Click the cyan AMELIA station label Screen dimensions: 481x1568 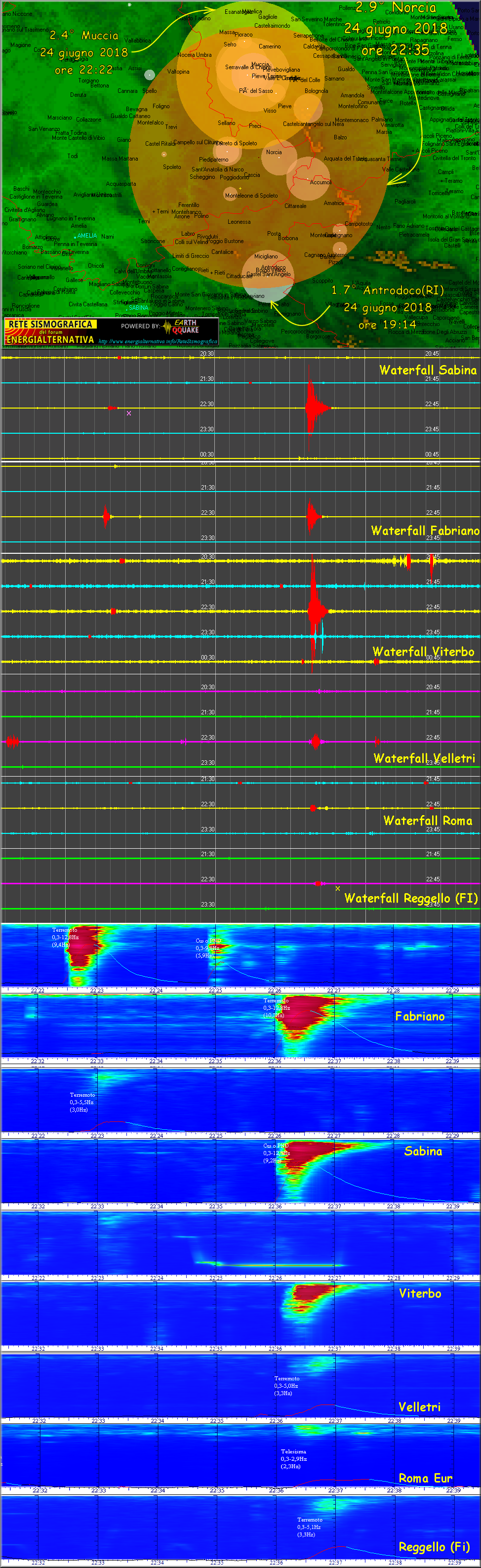coord(86,236)
